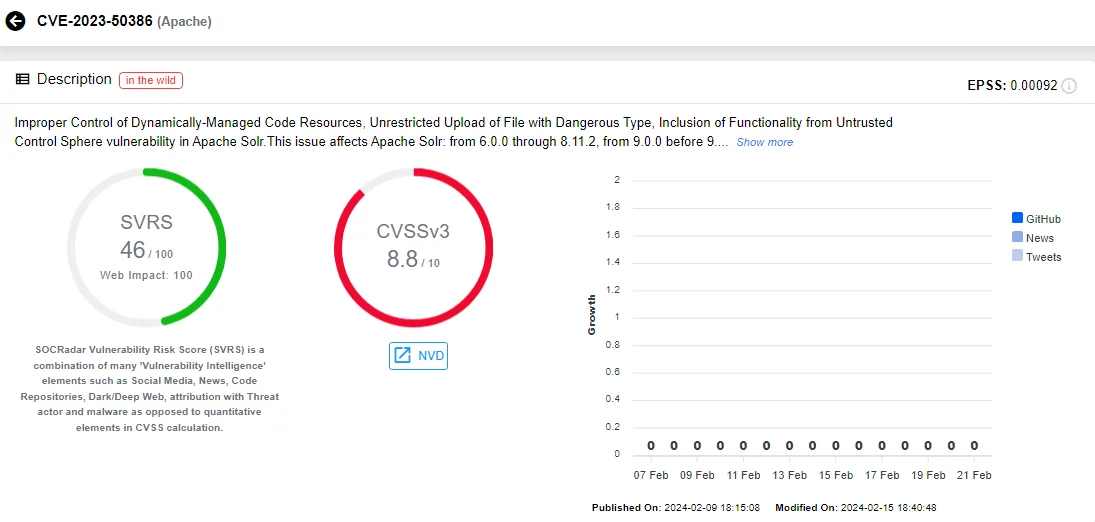The width and height of the screenshot is (1095, 522).
Task: Click the back arrow icon
Action: (x=15, y=22)
